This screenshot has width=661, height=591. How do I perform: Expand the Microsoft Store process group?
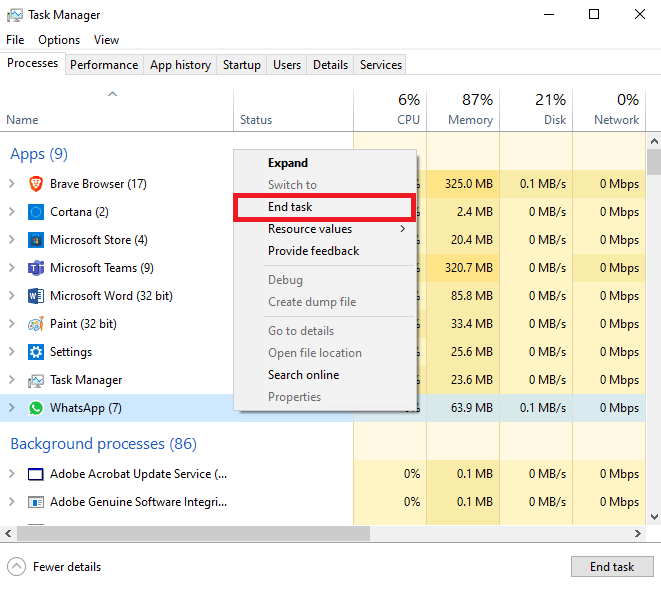(12, 240)
